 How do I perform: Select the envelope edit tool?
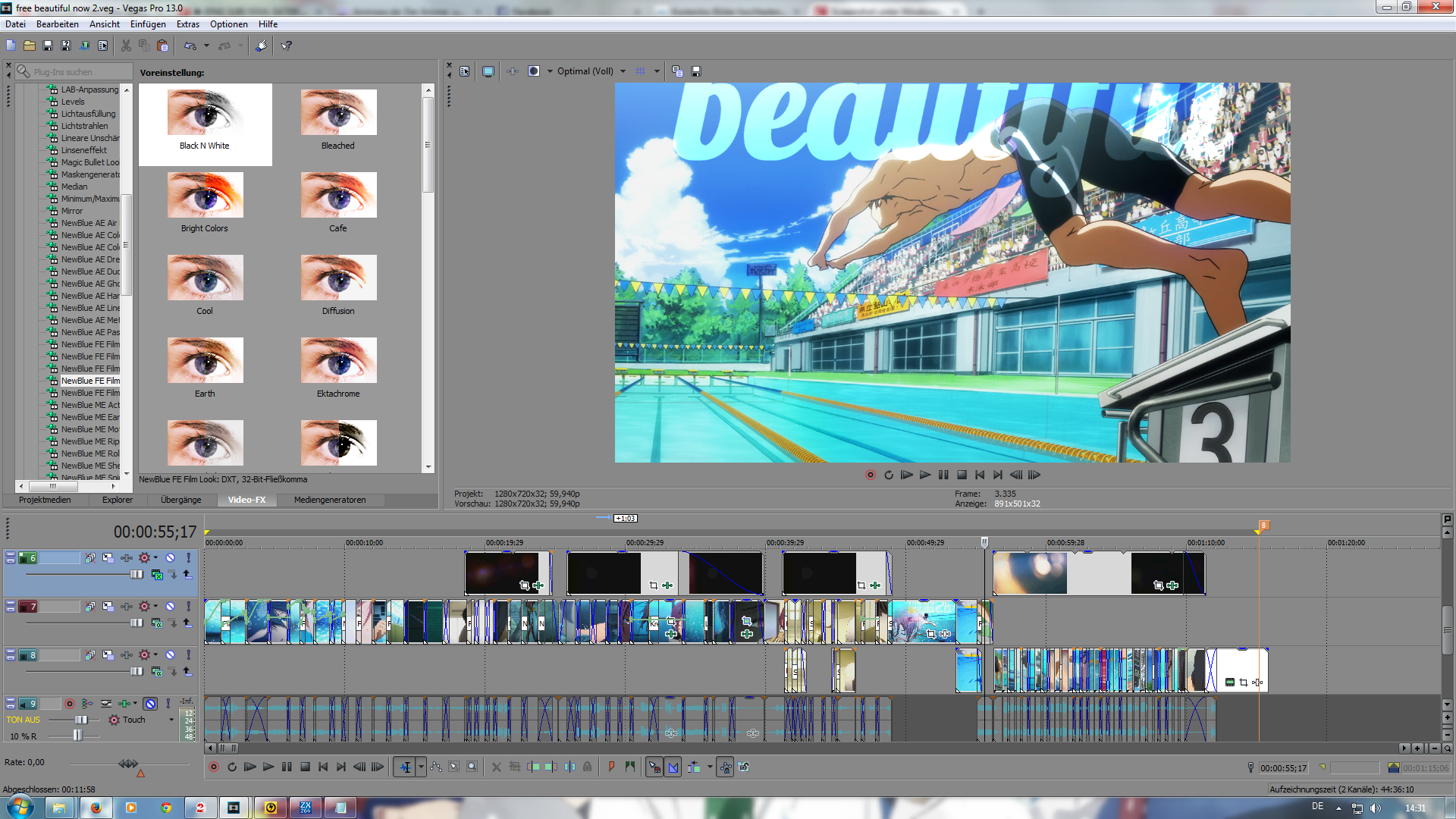(436, 767)
